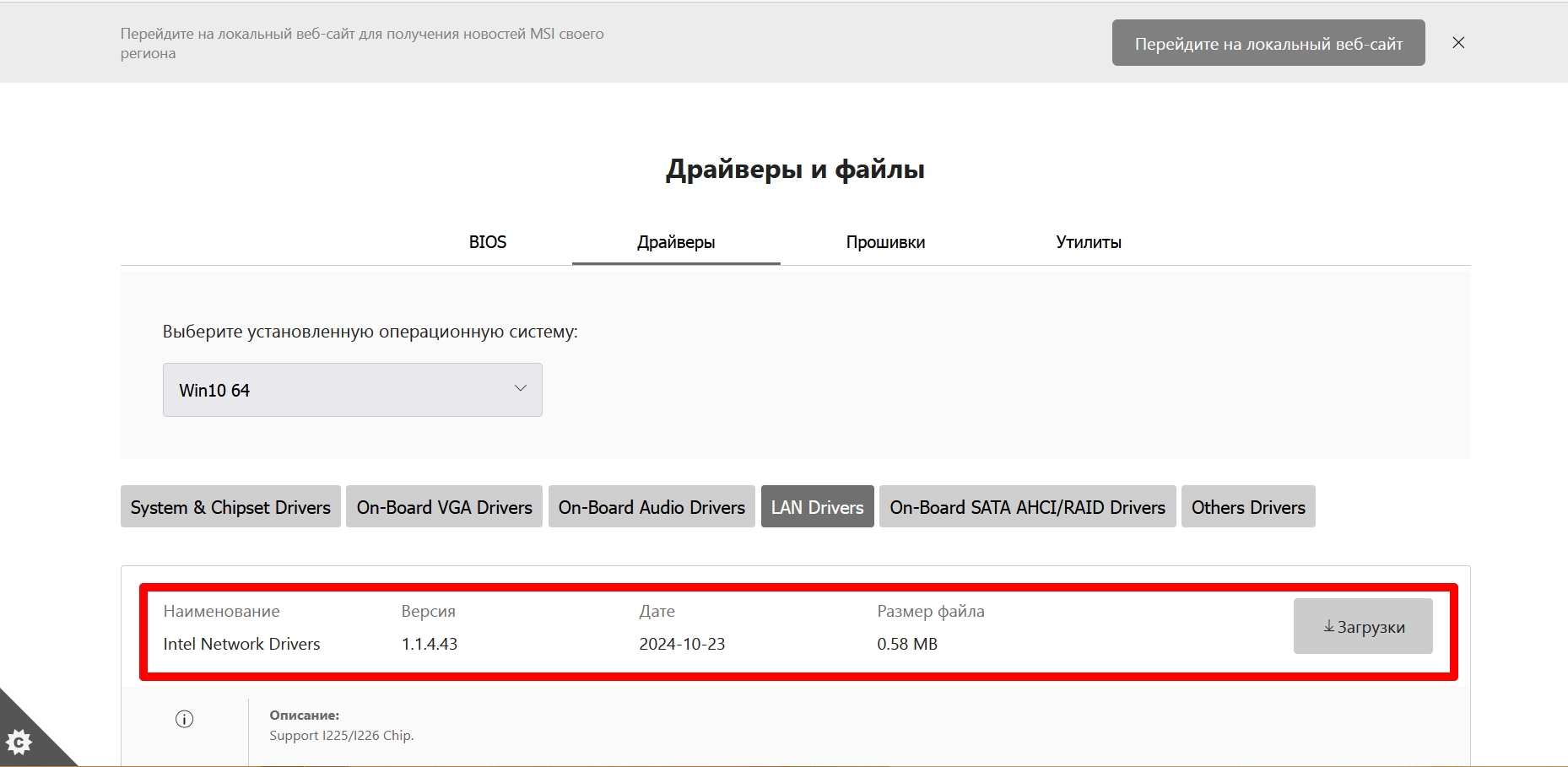Screen dimensions: 1568x767
Task: Download Intel Network Drivers via Загрузки
Action: (x=1363, y=626)
